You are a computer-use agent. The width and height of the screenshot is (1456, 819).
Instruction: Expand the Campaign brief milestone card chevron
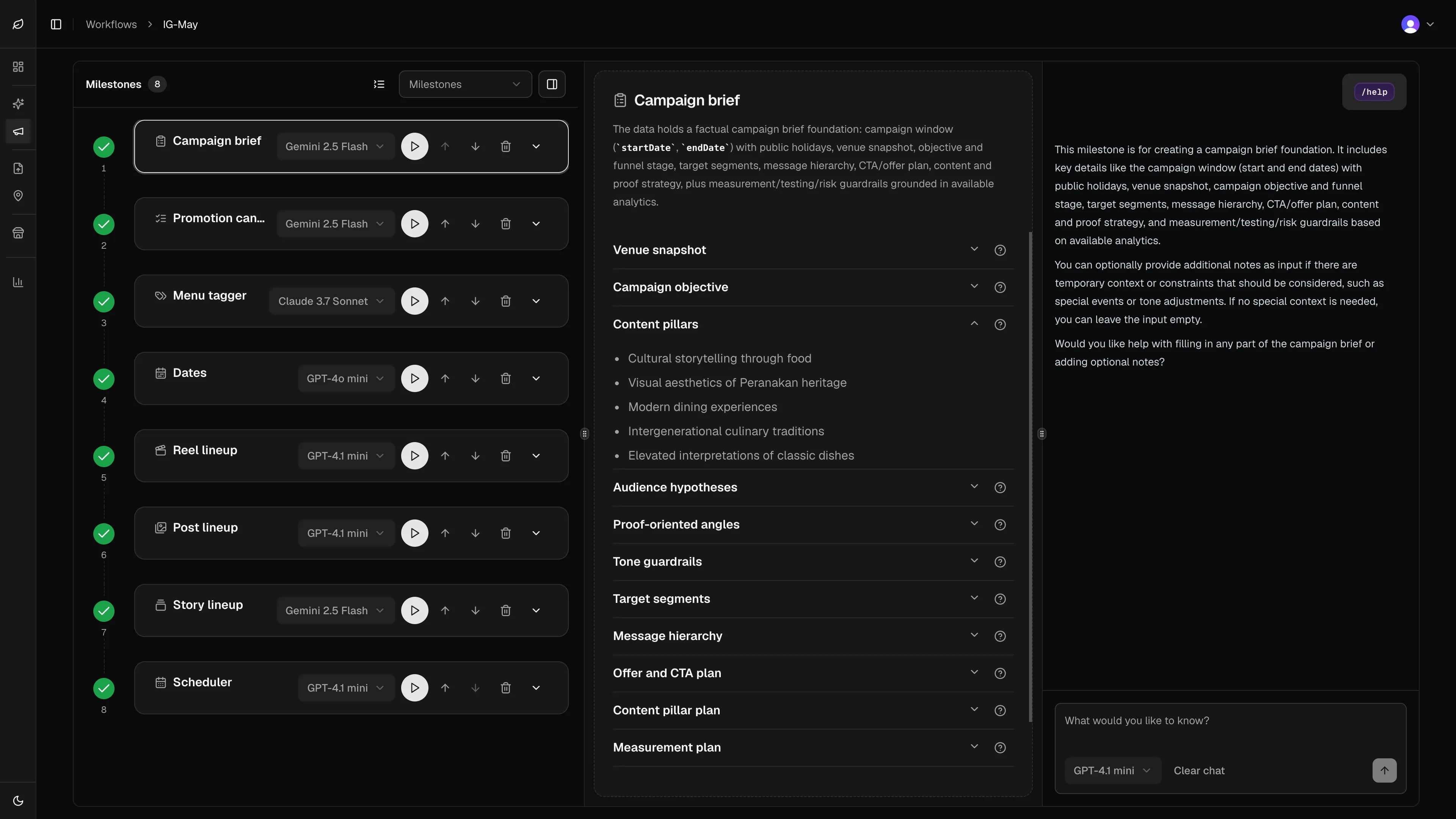click(x=537, y=146)
